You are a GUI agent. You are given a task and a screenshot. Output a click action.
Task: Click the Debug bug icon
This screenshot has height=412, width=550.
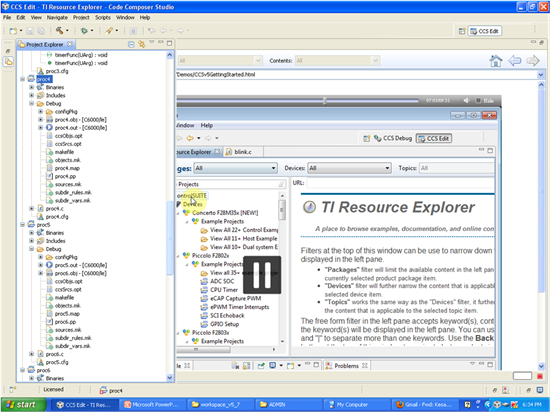tap(84, 31)
